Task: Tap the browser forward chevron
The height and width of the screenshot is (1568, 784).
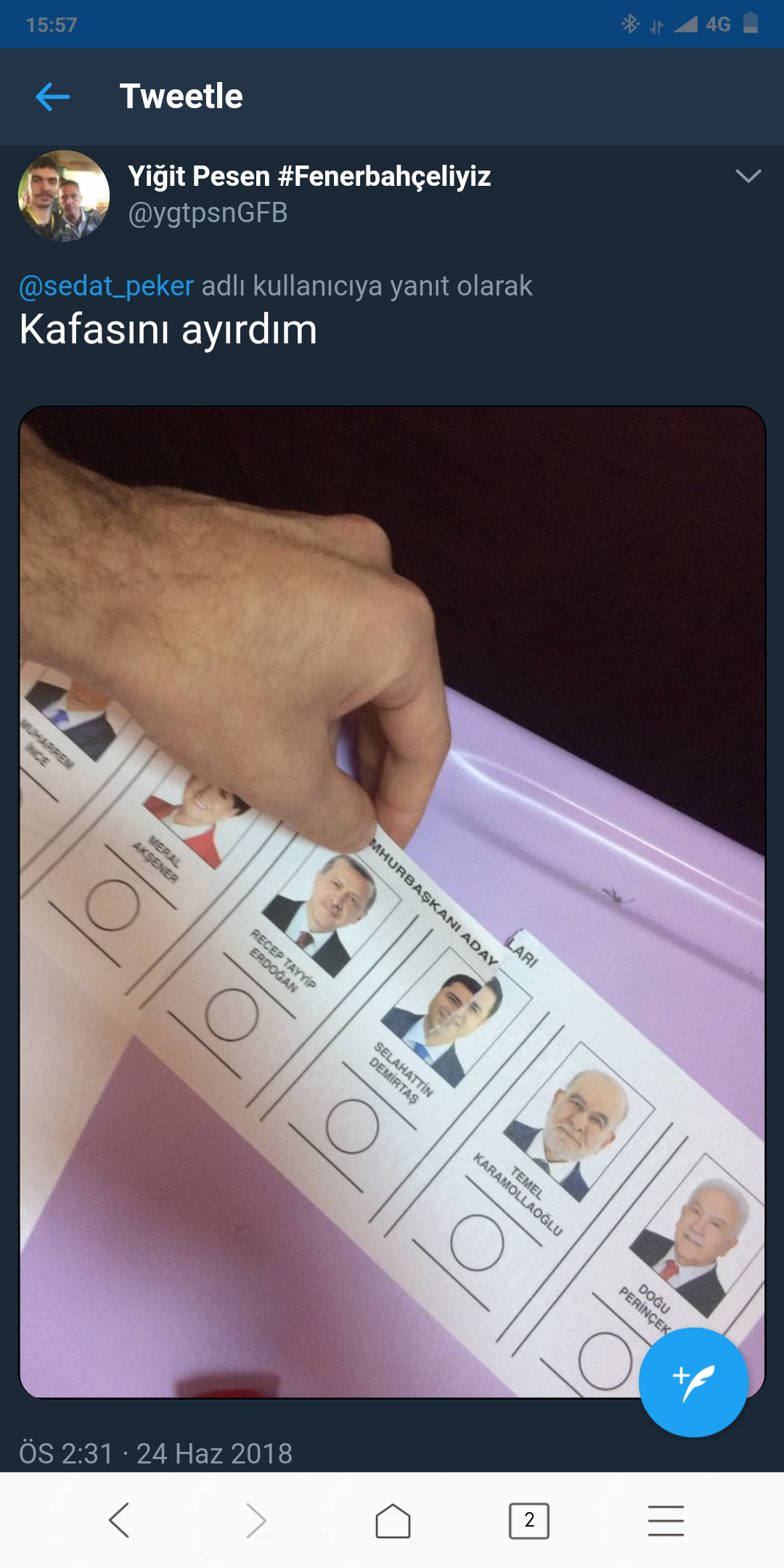Action: pos(256,1520)
